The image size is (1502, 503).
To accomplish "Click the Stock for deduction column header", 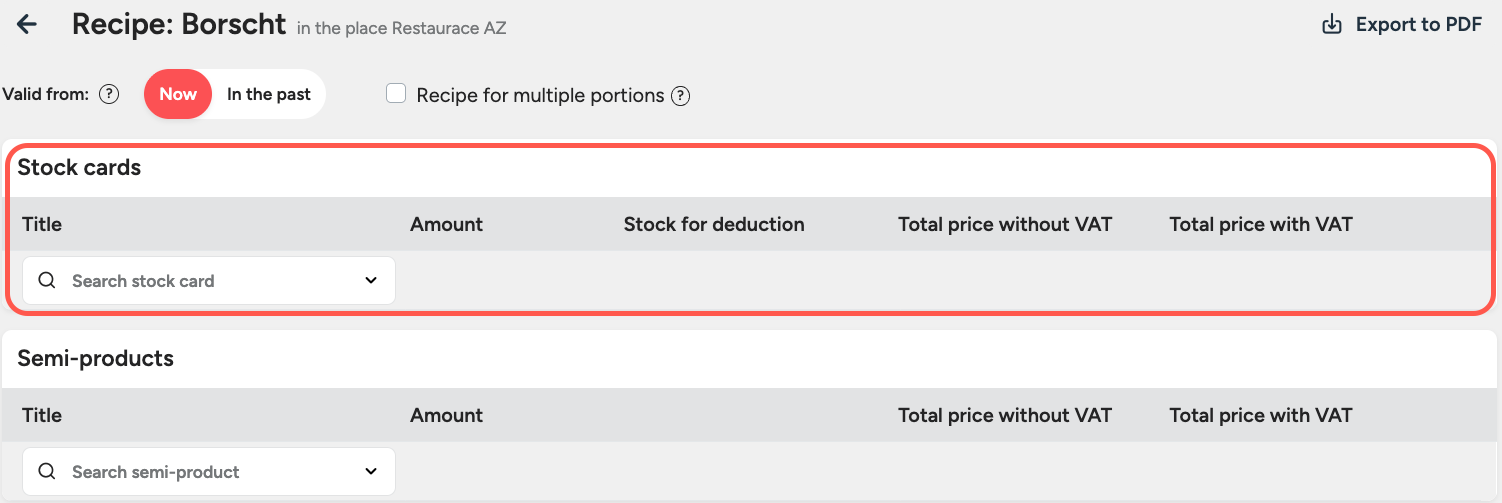I will (714, 224).
